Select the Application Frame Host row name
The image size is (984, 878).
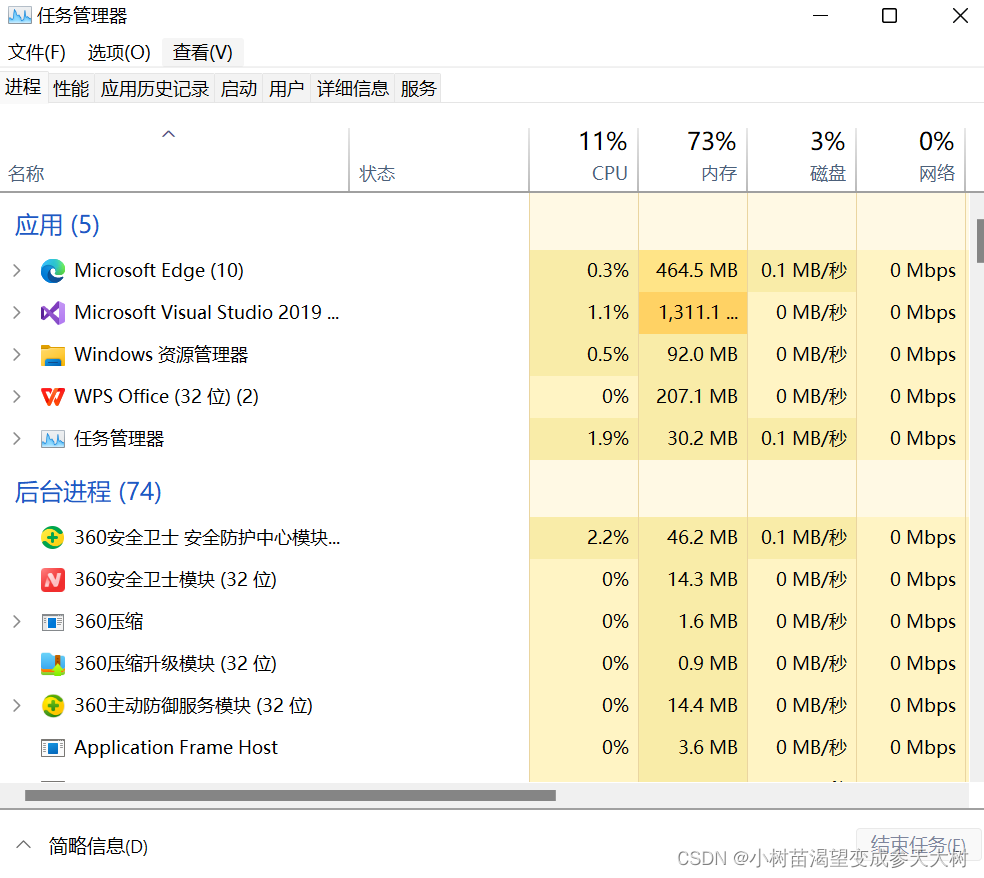176,747
